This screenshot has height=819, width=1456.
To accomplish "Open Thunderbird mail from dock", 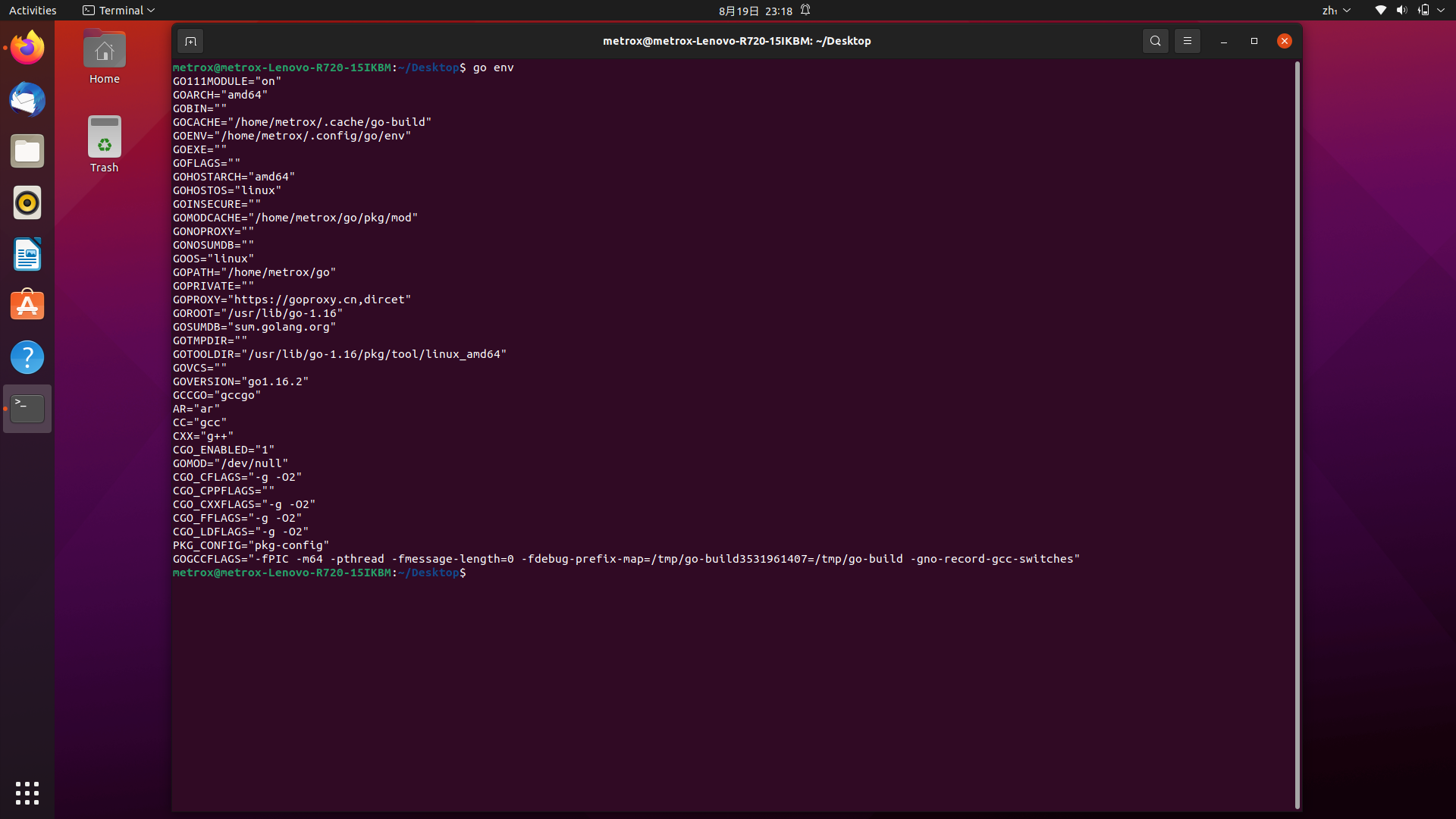I will tap(27, 100).
